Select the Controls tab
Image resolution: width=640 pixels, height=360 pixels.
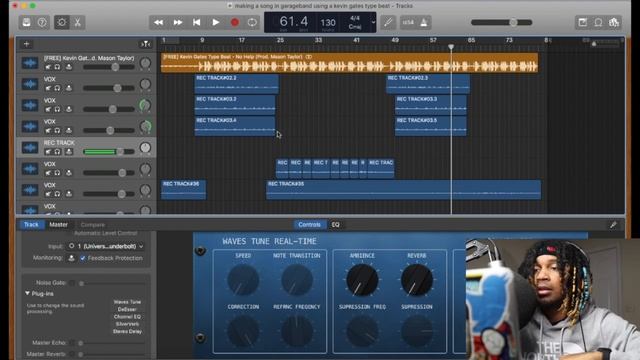point(309,224)
